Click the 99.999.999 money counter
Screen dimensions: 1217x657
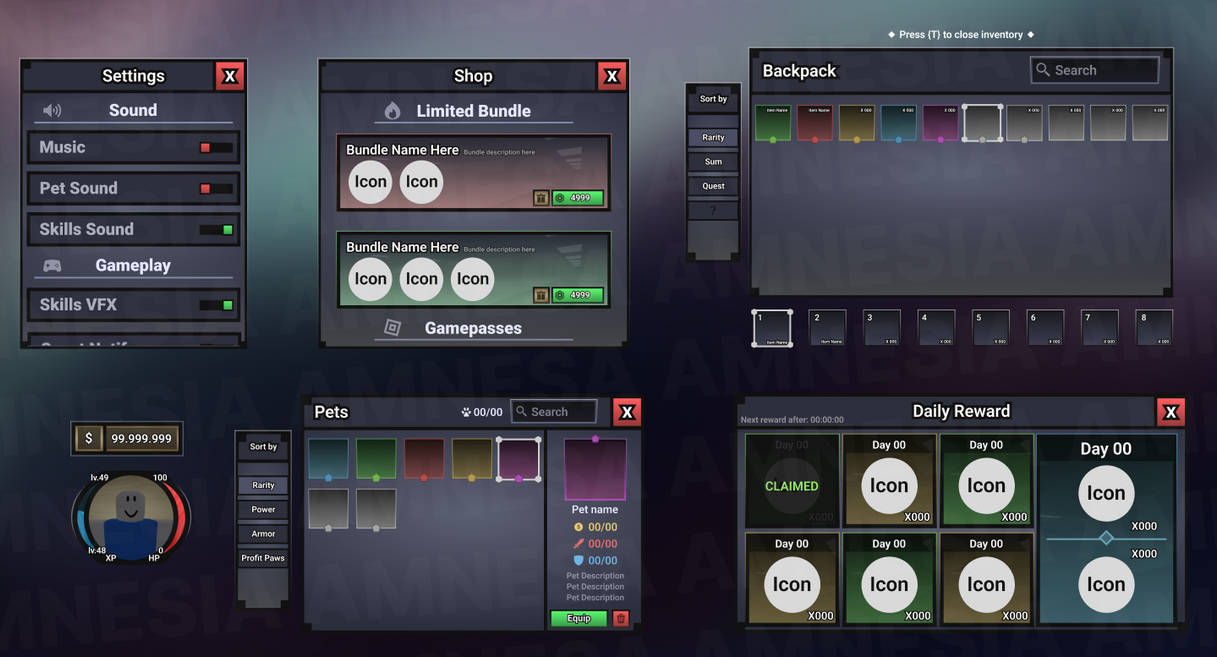pos(141,438)
